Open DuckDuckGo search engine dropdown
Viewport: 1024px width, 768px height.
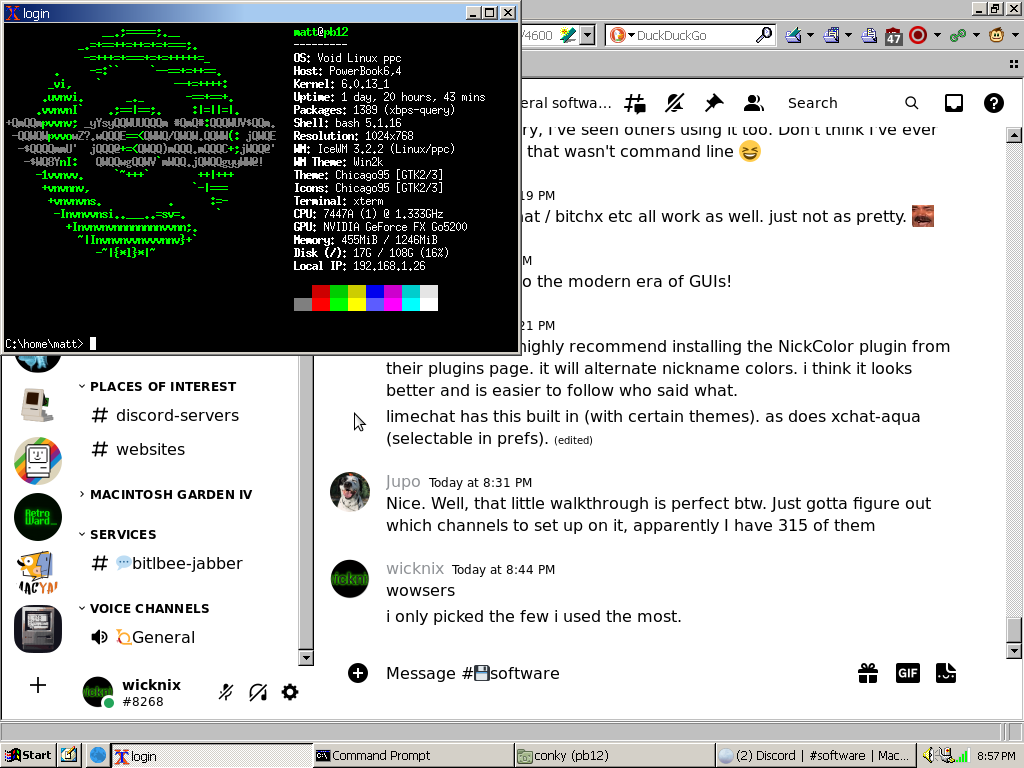point(622,35)
